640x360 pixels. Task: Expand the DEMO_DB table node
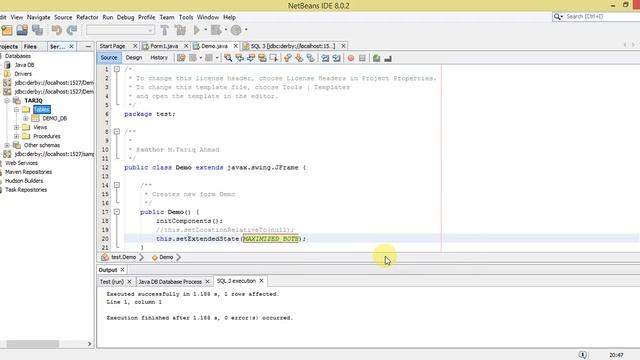[x=25, y=118]
